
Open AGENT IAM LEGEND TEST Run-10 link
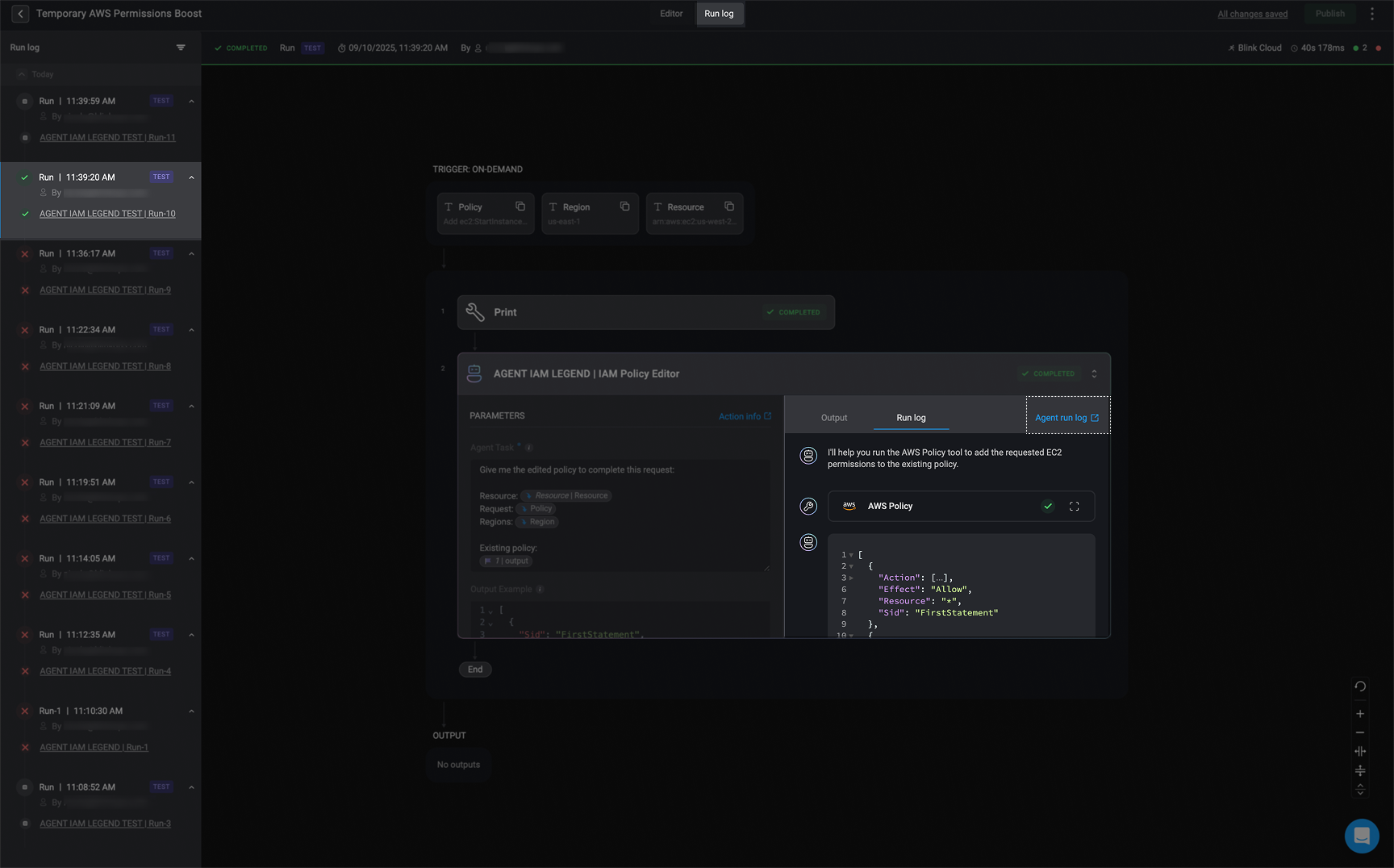coord(107,214)
